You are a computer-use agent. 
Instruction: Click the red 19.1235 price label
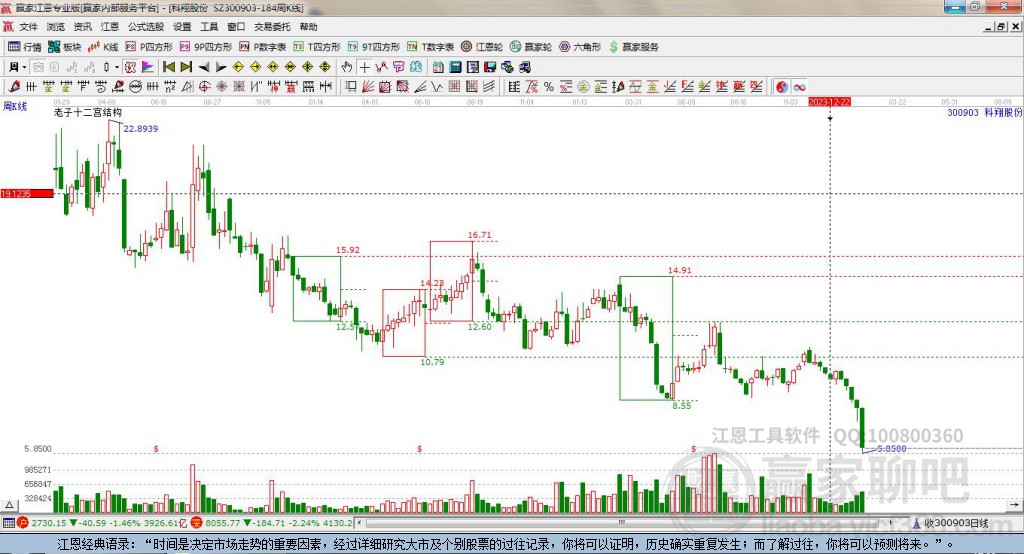[x=27, y=193]
